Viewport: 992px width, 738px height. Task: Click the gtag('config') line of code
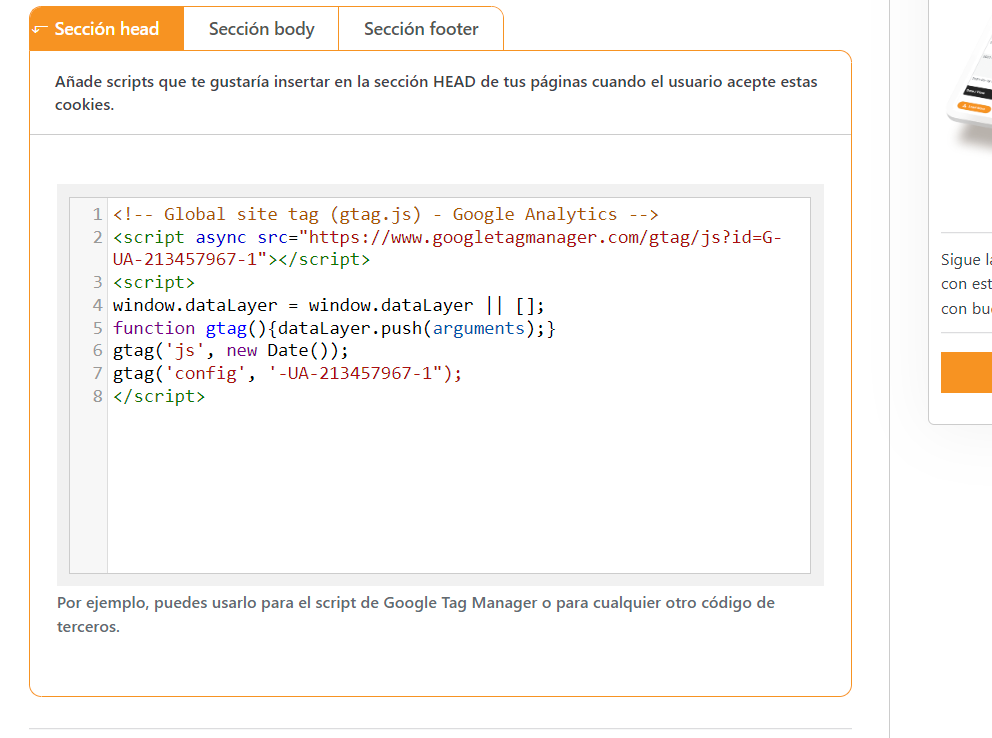pyautogui.click(x=287, y=373)
